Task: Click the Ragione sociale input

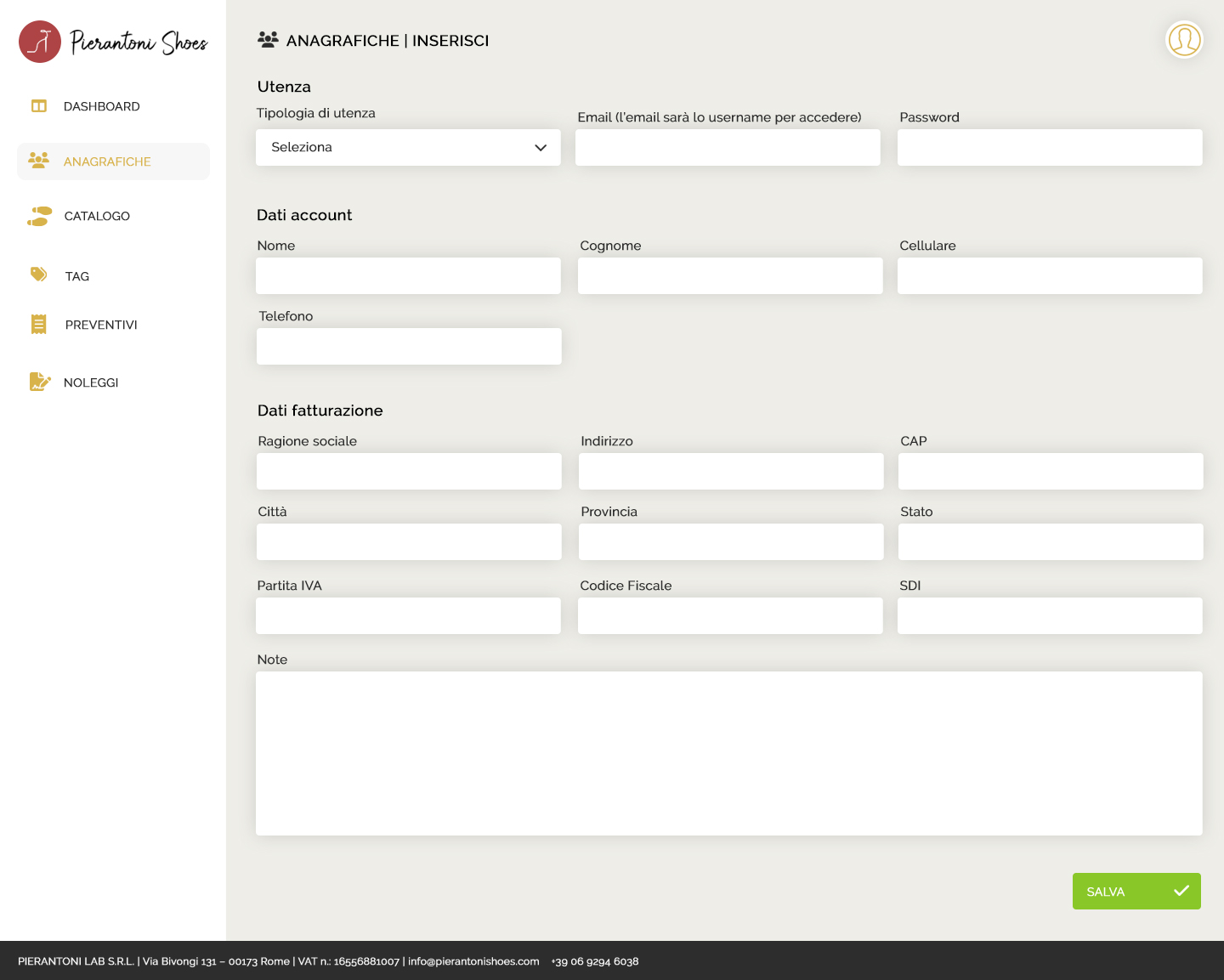Action: (409, 472)
